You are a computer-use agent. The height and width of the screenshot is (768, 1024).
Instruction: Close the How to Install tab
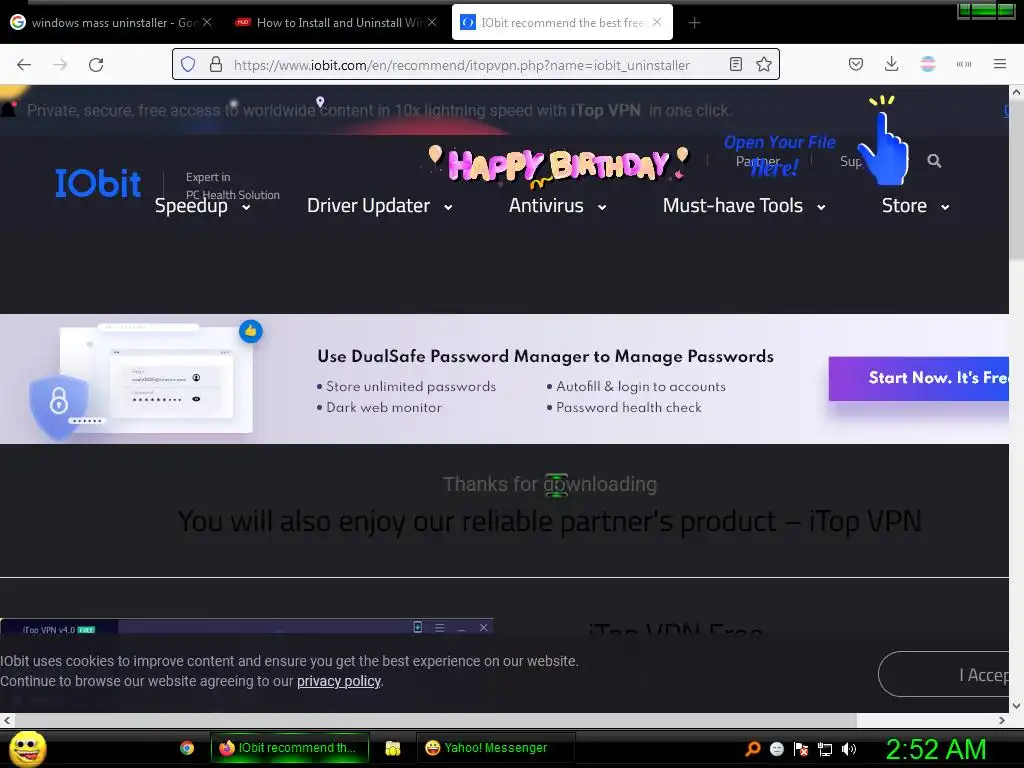pyautogui.click(x=432, y=22)
